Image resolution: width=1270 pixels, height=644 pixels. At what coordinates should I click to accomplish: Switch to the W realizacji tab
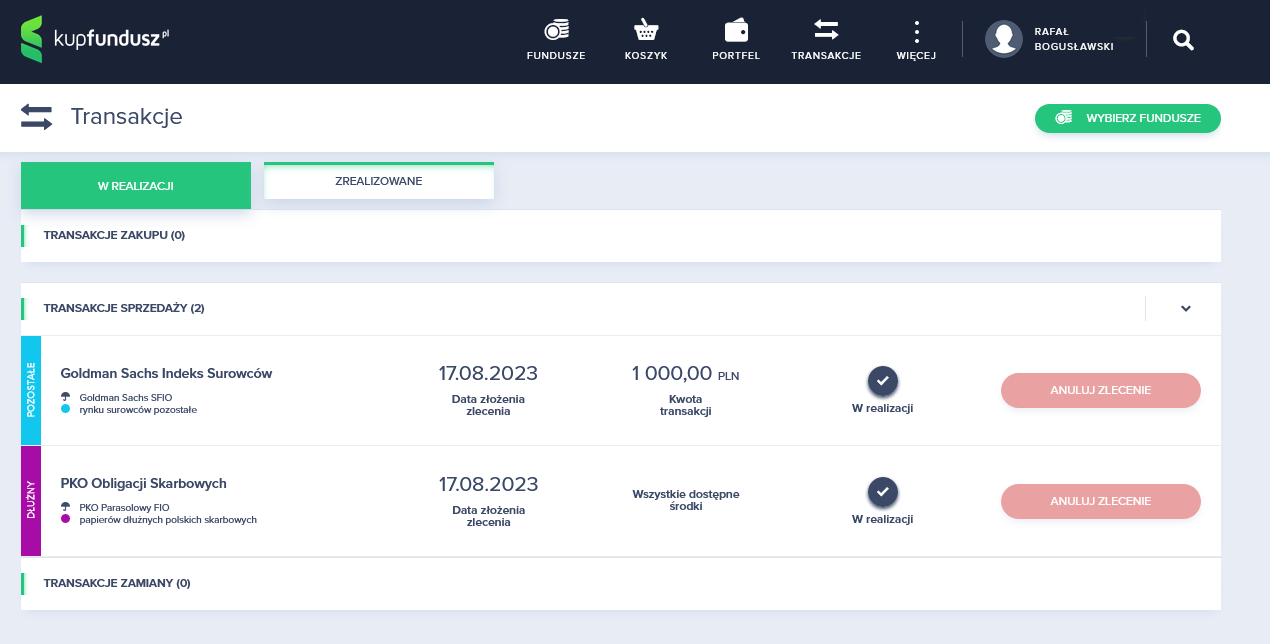click(x=136, y=186)
